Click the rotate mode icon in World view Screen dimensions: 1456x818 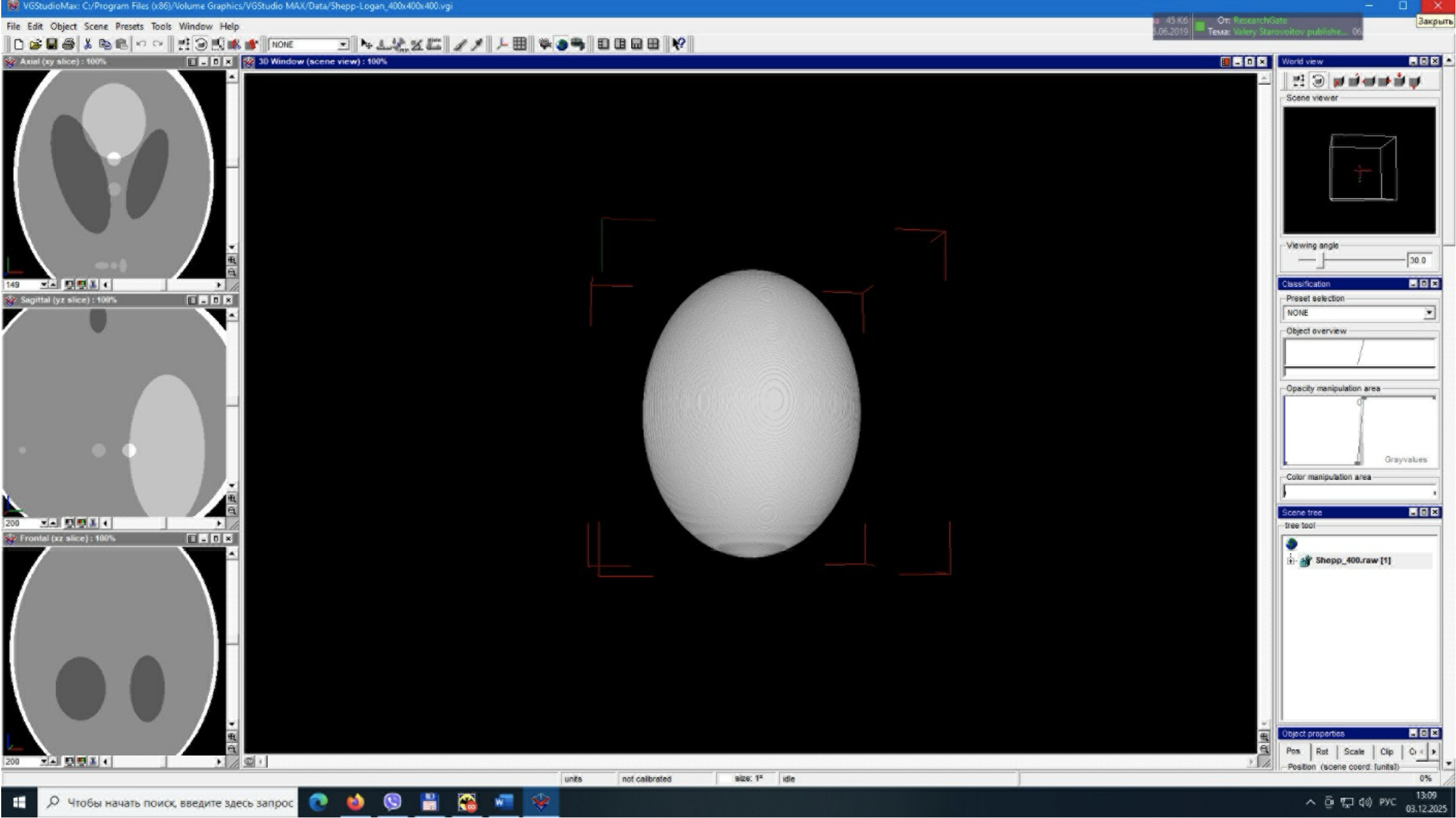pyautogui.click(x=1318, y=81)
